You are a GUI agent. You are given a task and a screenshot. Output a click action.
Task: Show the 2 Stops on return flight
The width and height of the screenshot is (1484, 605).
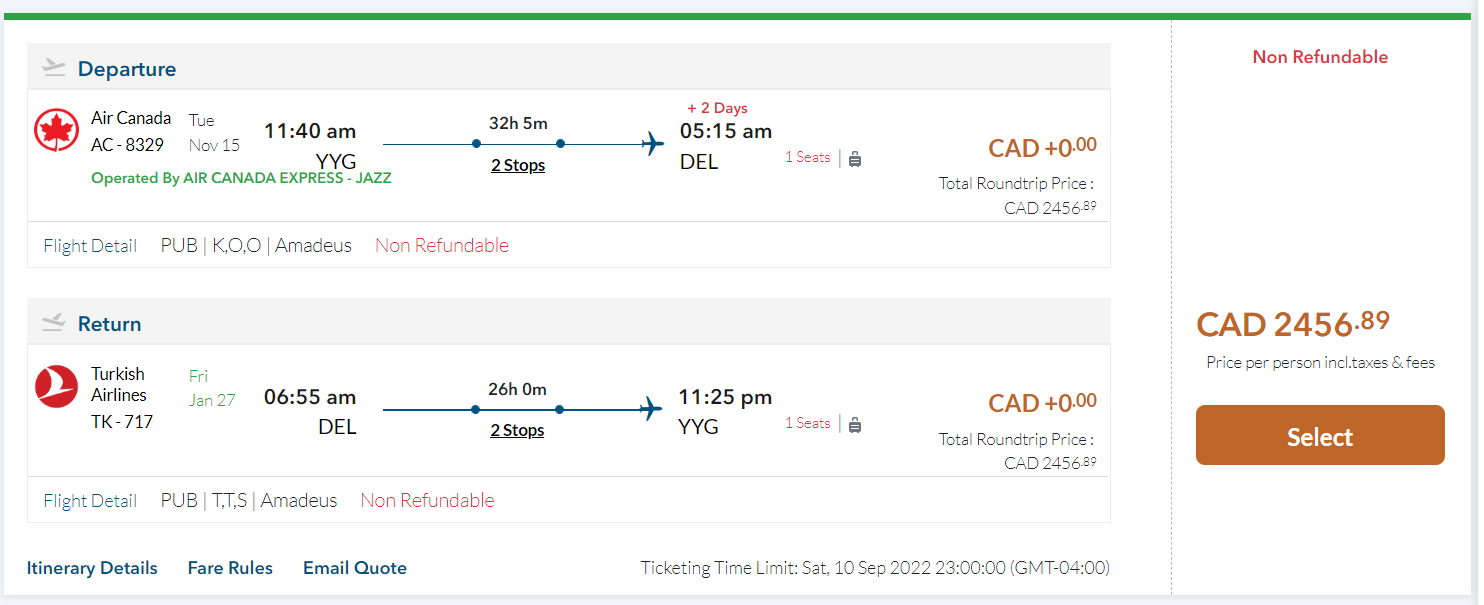[x=517, y=431]
